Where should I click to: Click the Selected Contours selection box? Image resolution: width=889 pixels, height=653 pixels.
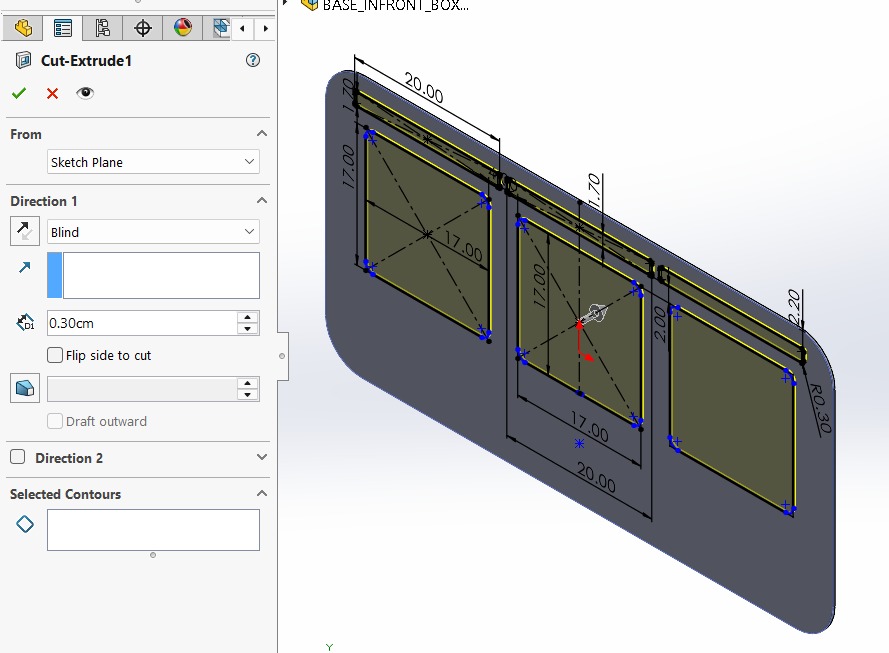(x=153, y=530)
